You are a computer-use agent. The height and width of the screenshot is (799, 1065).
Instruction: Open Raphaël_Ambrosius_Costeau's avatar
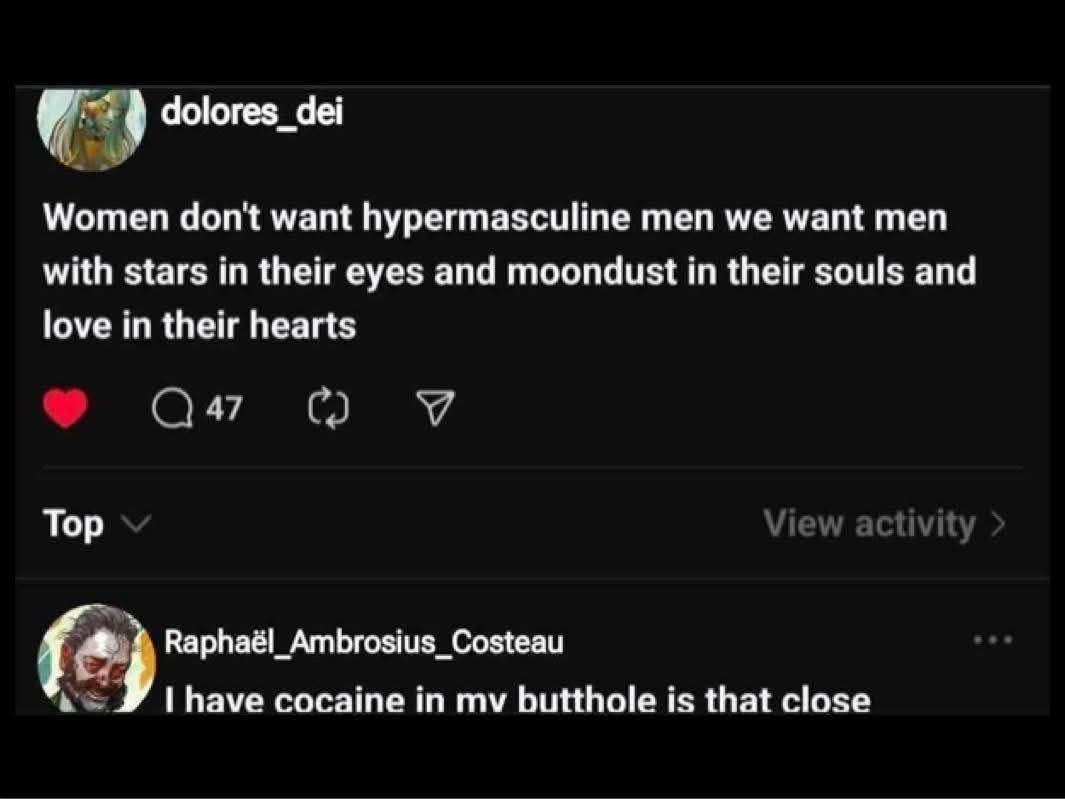[96, 659]
